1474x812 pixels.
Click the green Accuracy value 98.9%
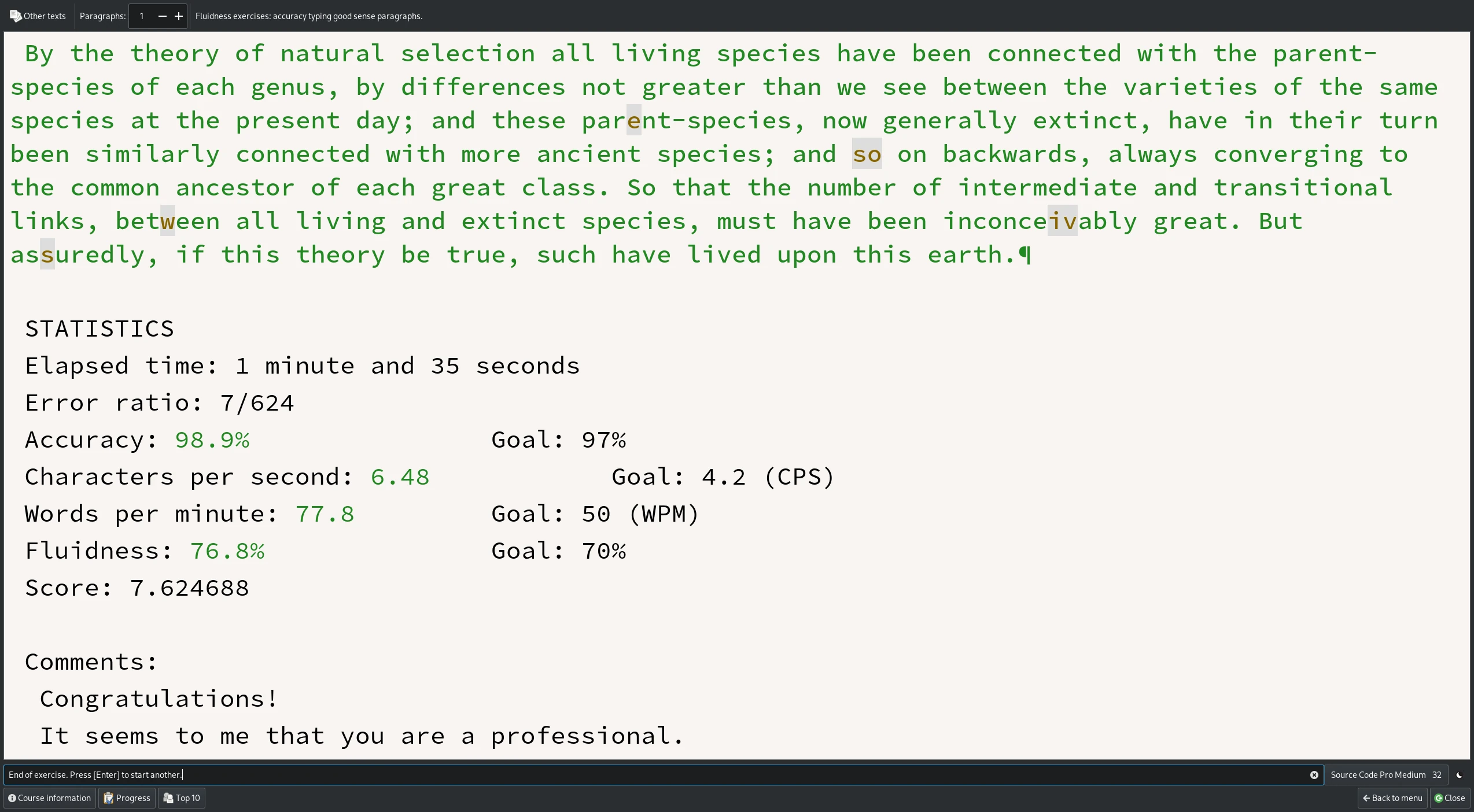(x=212, y=440)
